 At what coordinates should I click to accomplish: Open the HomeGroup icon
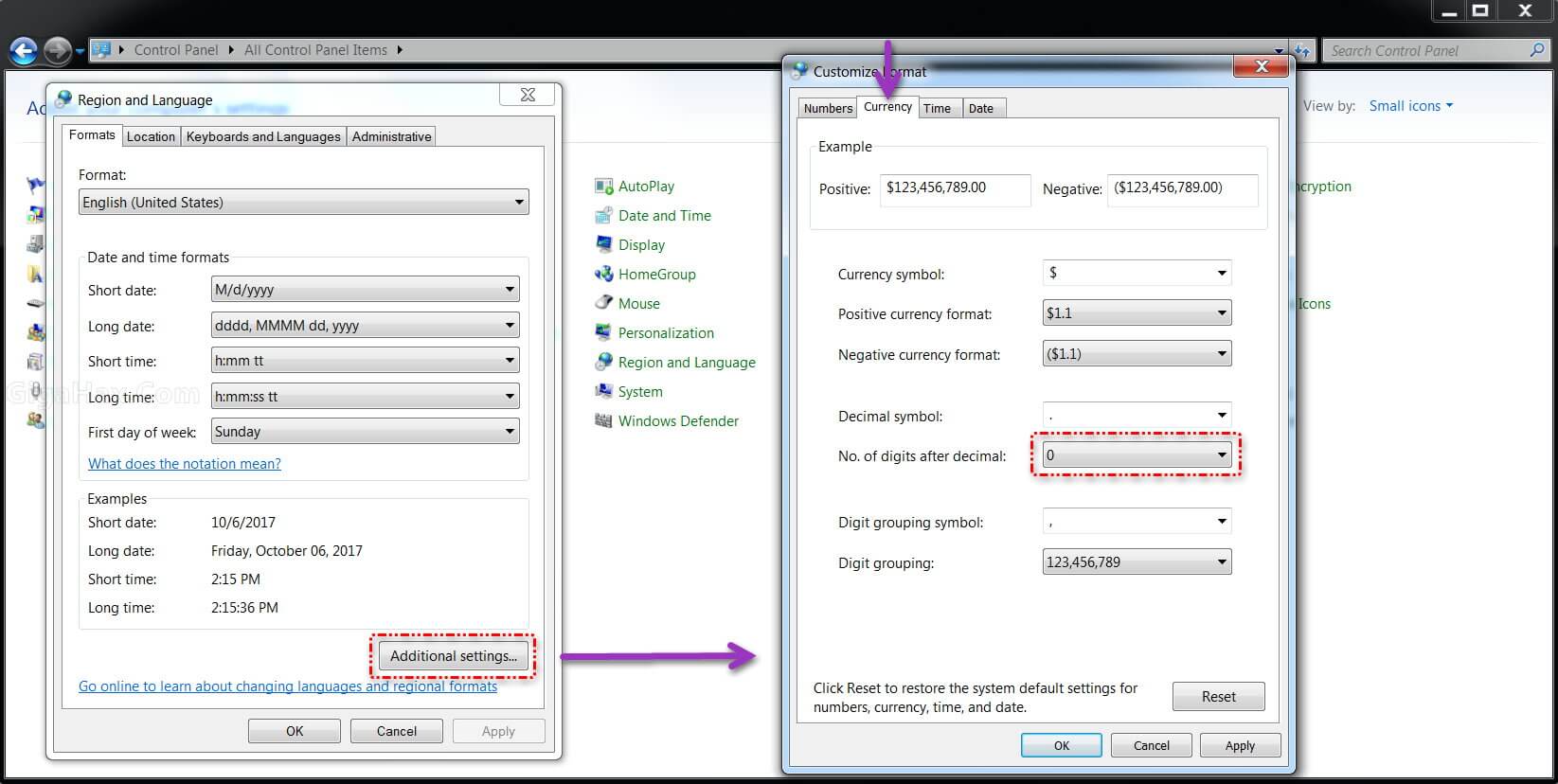pos(603,275)
